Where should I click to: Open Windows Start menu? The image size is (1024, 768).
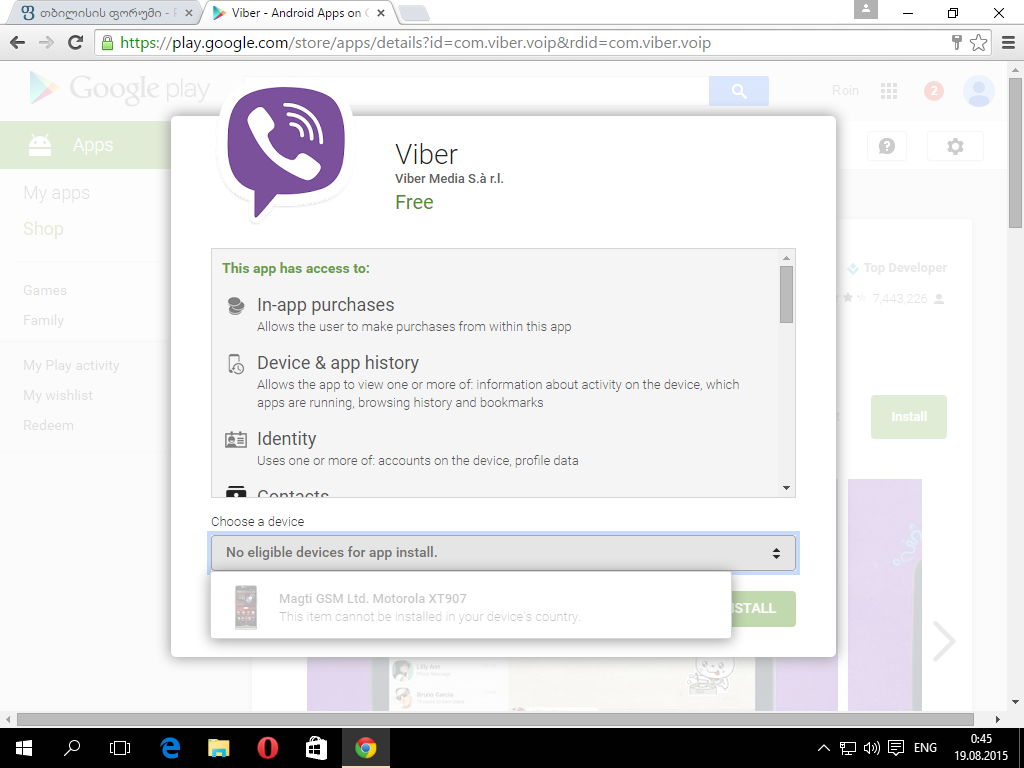tap(24, 748)
